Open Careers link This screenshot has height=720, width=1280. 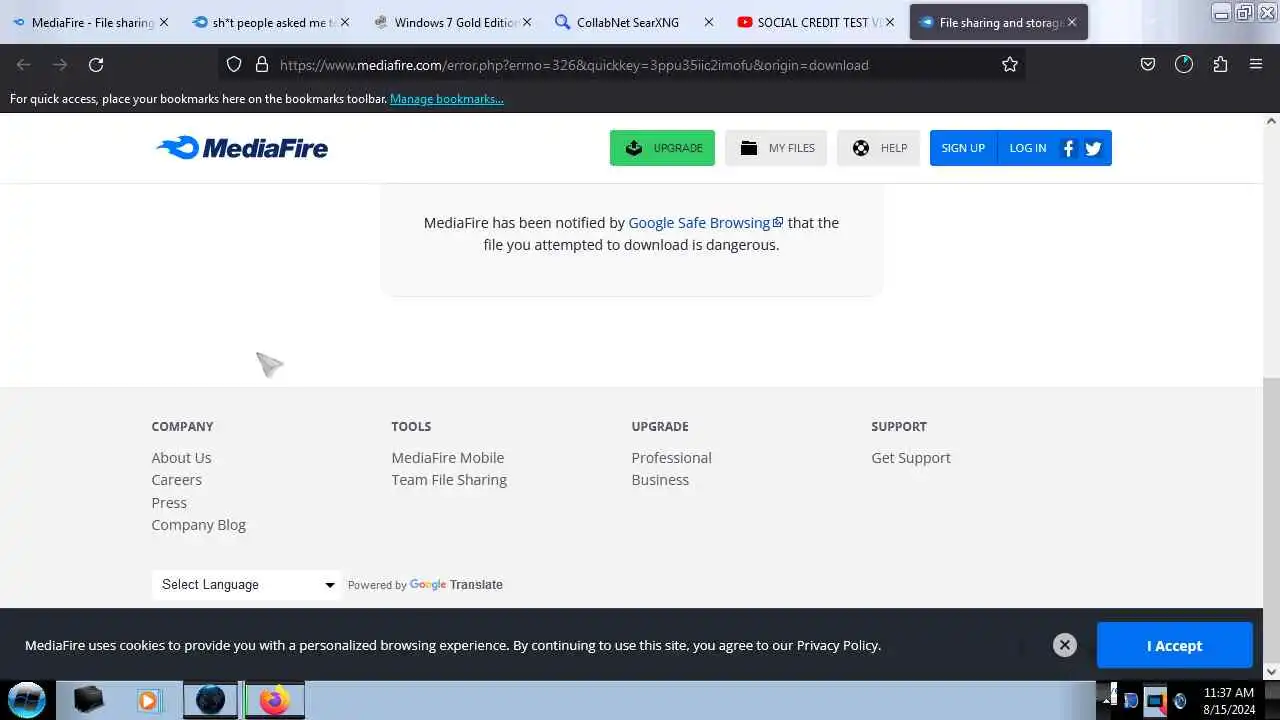176,480
